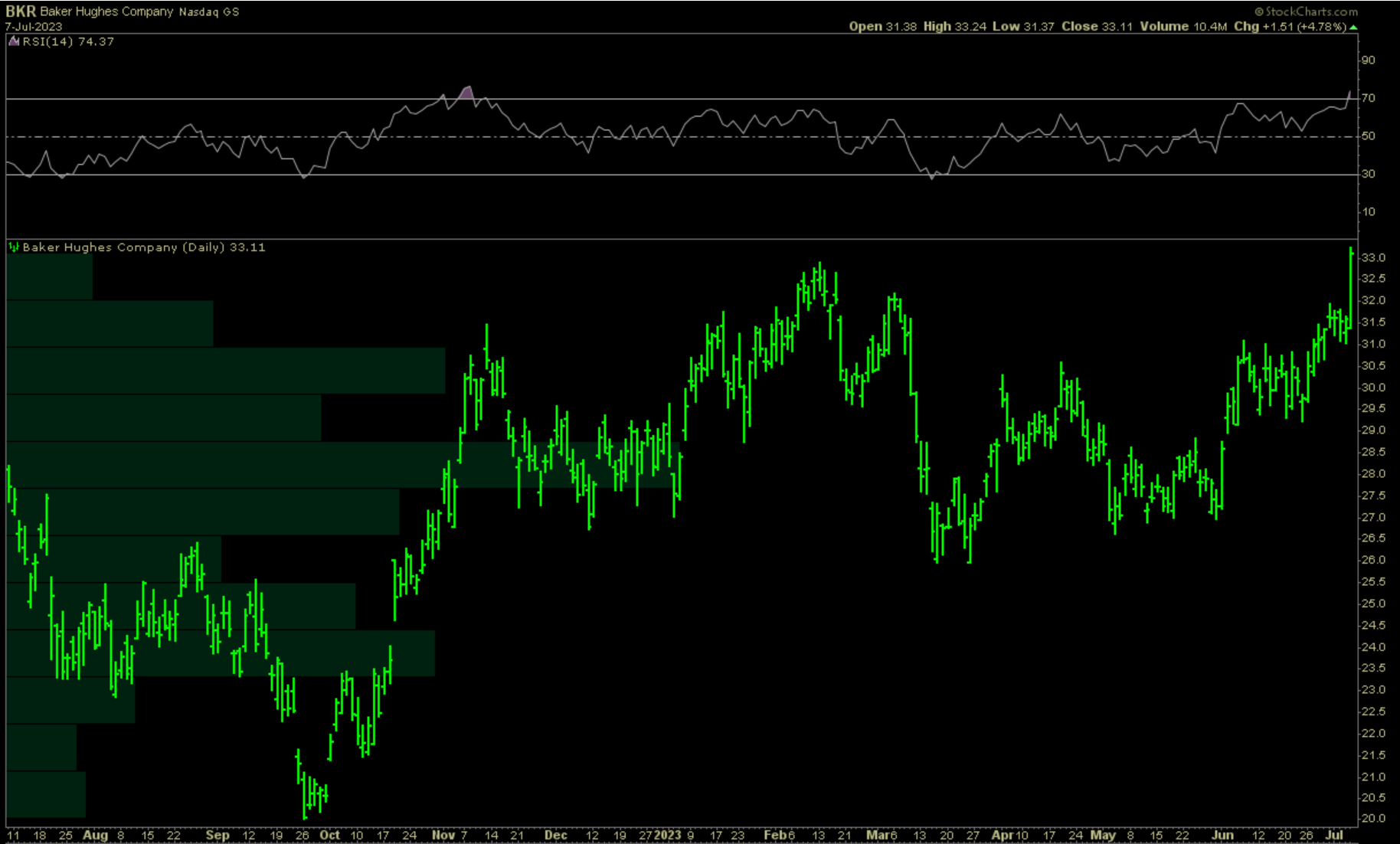Click the RSI 30 axis label

pyautogui.click(x=1369, y=174)
